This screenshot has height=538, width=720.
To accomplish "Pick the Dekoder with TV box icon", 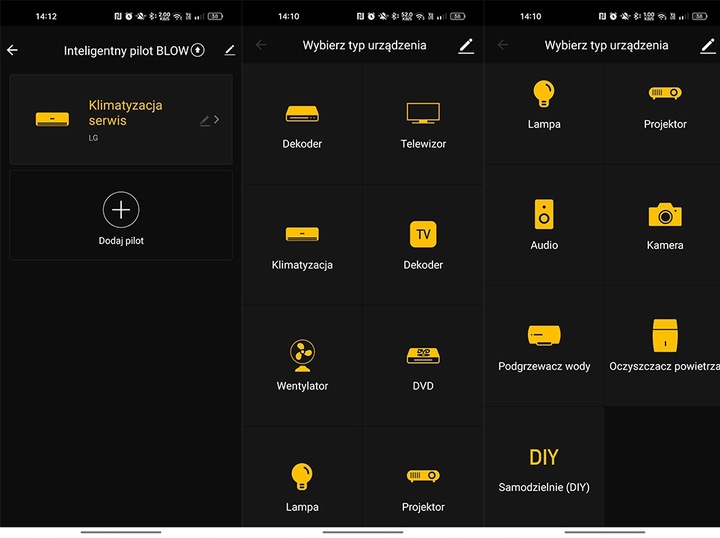I will (423, 244).
